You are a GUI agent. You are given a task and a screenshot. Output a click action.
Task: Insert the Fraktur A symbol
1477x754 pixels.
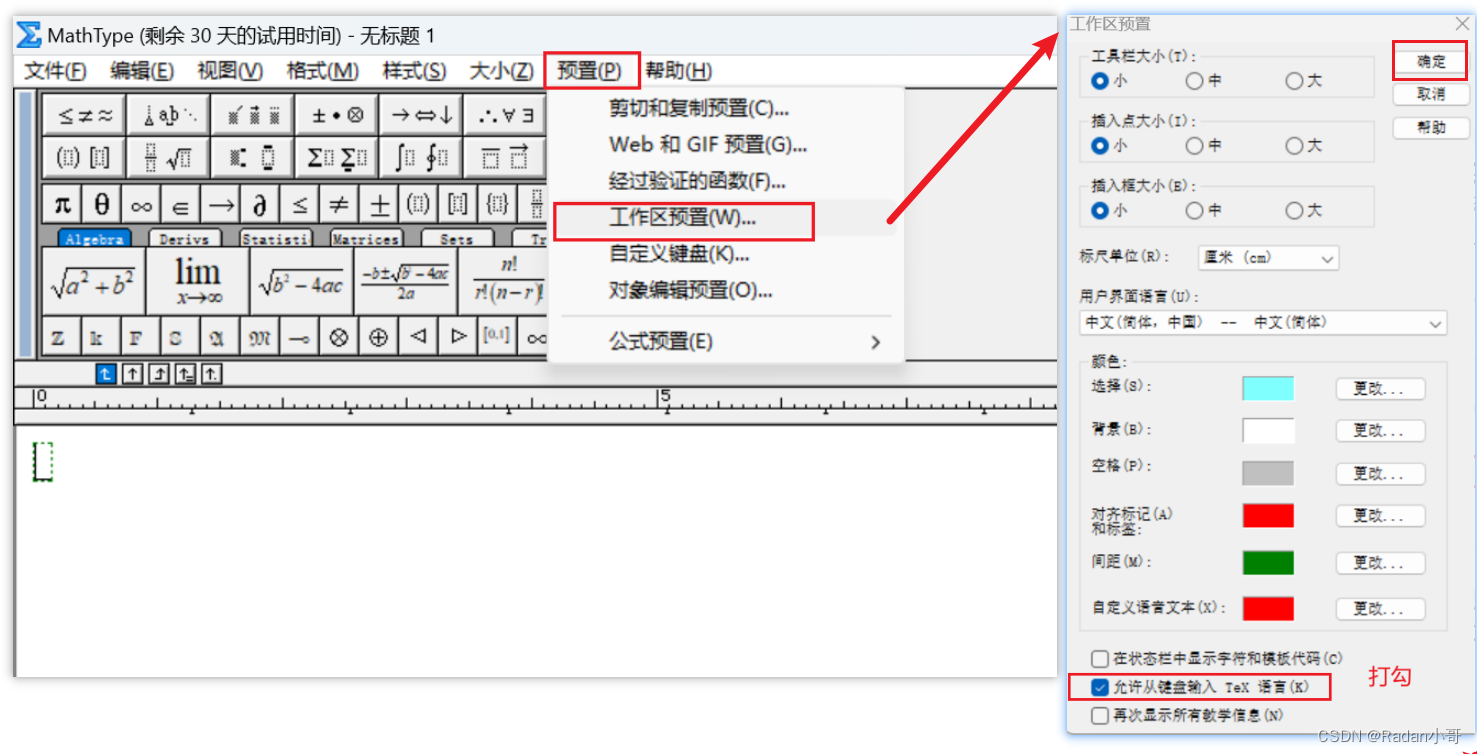pyautogui.click(x=219, y=337)
